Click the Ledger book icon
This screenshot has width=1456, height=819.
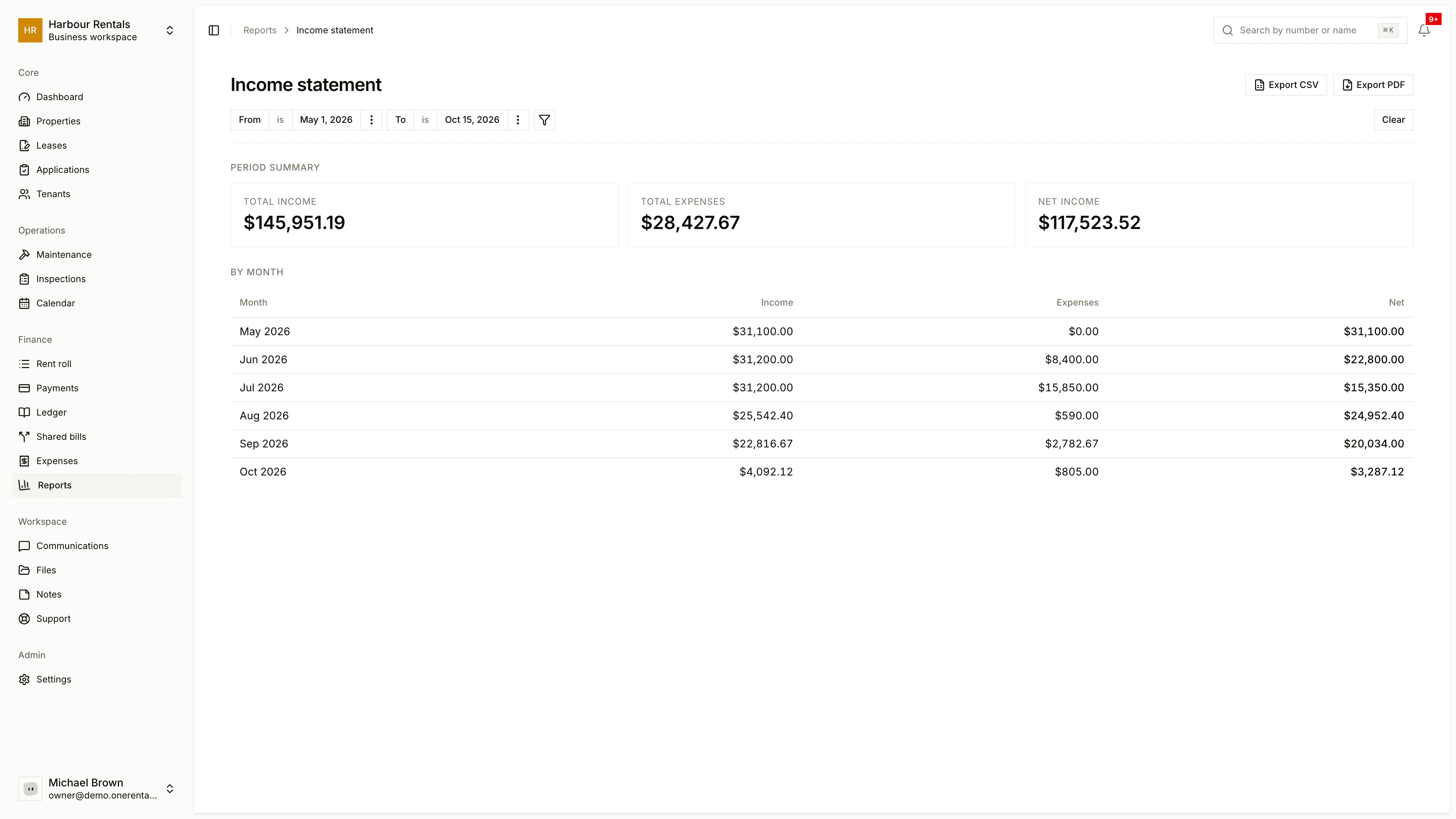[x=24, y=413]
